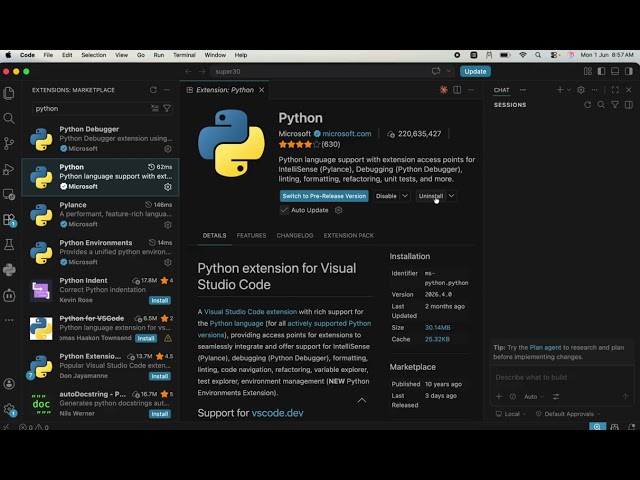Search the chat sessions
This screenshot has width=640, height=480.
click(x=601, y=105)
